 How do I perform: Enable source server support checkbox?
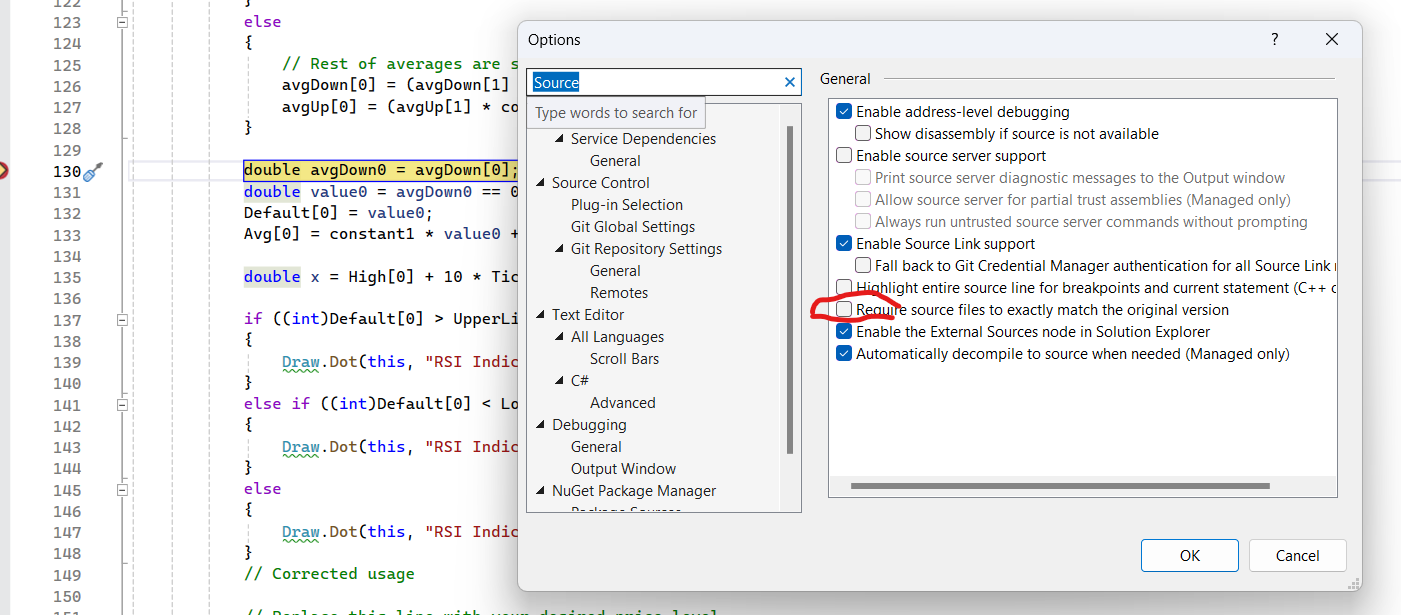844,156
